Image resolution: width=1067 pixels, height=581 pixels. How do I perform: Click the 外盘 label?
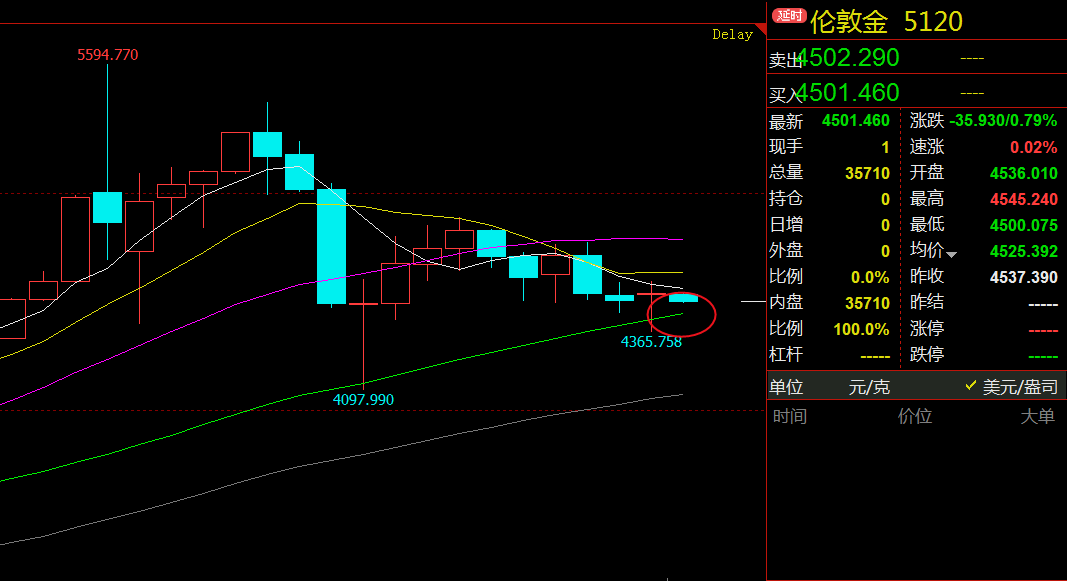click(786, 250)
